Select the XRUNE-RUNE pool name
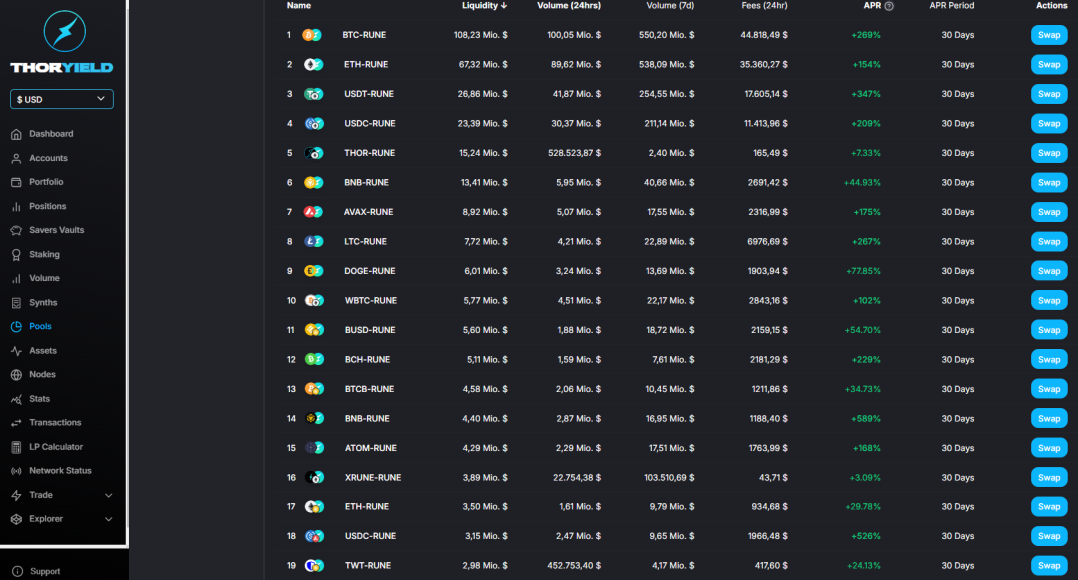Screen dimensions: 1078x580 373,478
